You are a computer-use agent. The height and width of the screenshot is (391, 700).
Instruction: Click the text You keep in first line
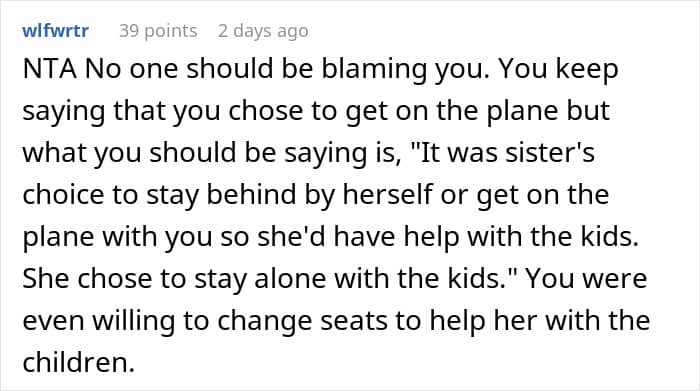tap(558, 69)
